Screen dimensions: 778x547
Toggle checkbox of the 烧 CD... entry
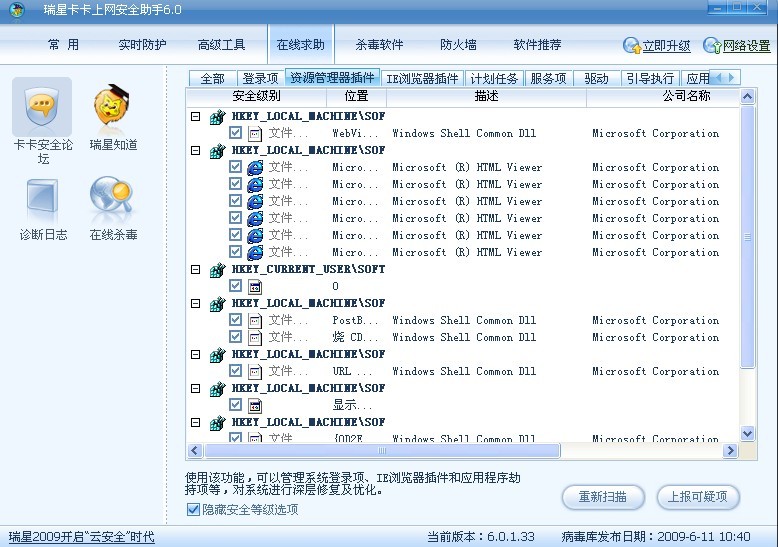point(236,337)
